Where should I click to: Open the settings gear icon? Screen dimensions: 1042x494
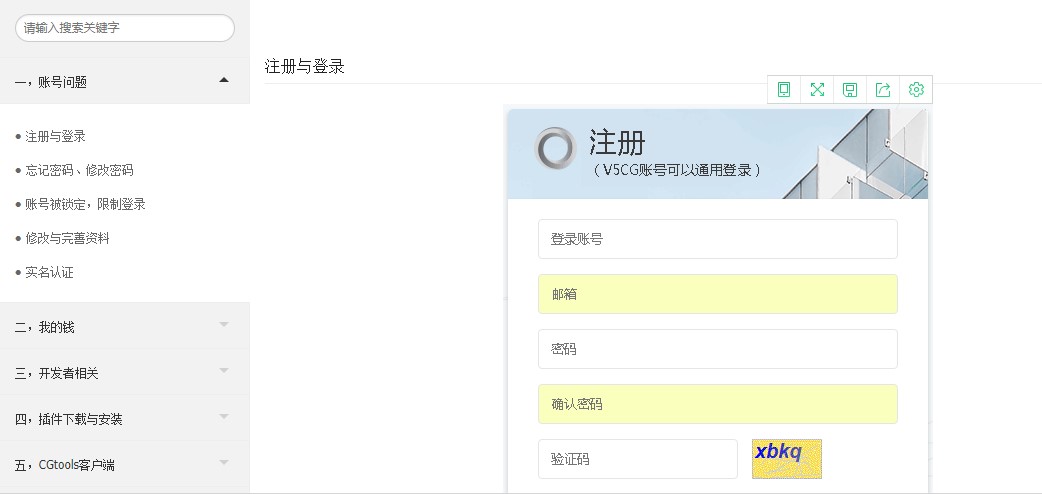coord(916,90)
